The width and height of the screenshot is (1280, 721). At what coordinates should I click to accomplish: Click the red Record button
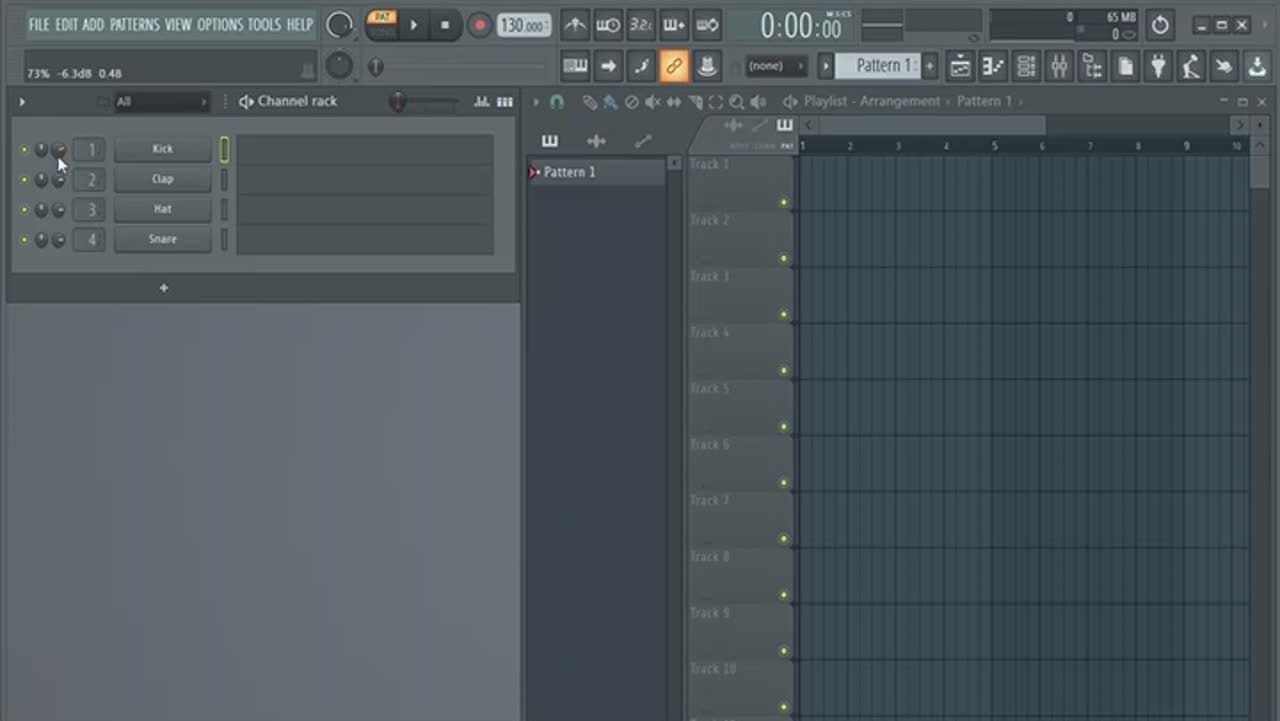tap(480, 25)
